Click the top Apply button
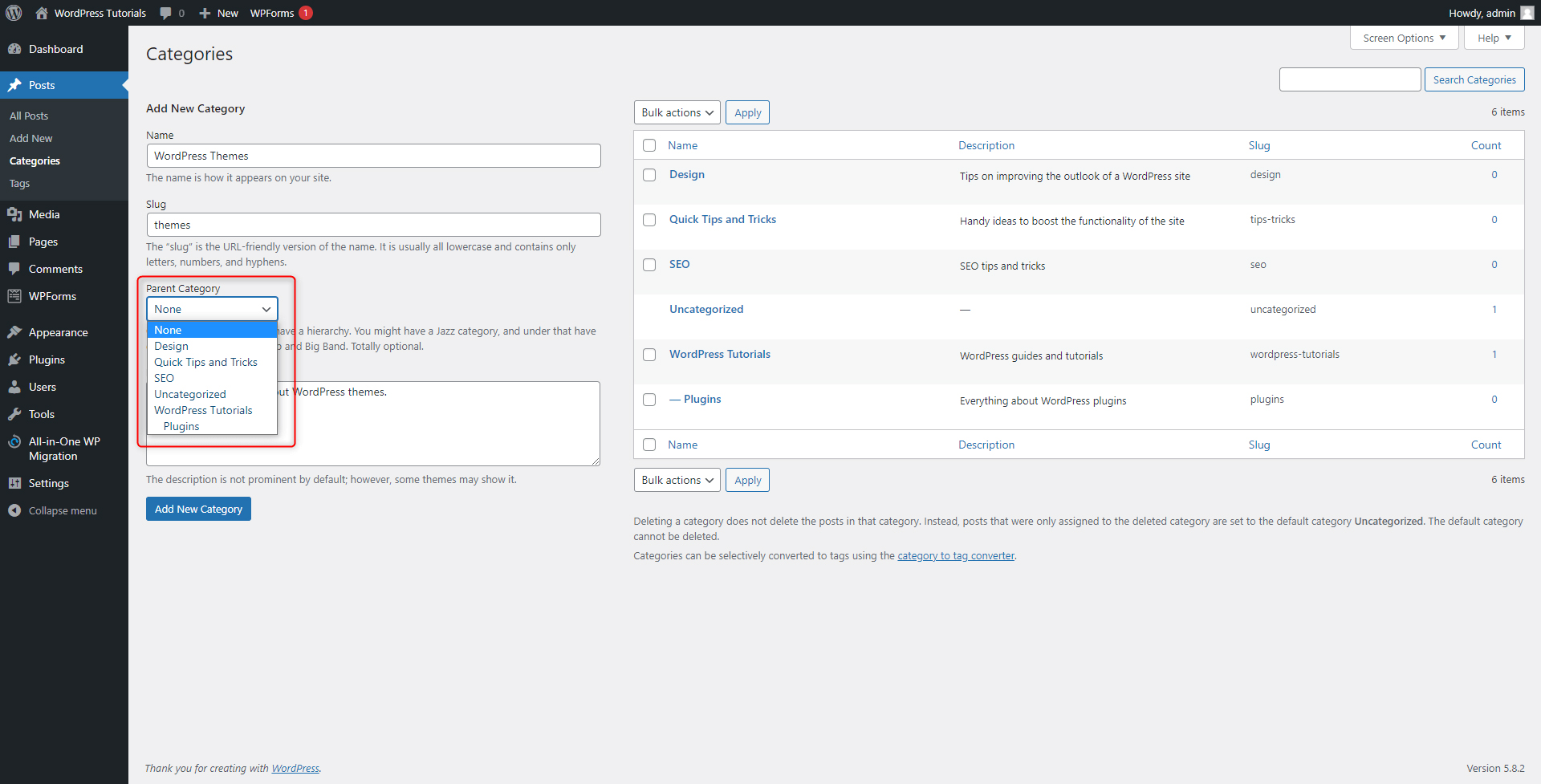The width and height of the screenshot is (1541, 784). [x=748, y=112]
